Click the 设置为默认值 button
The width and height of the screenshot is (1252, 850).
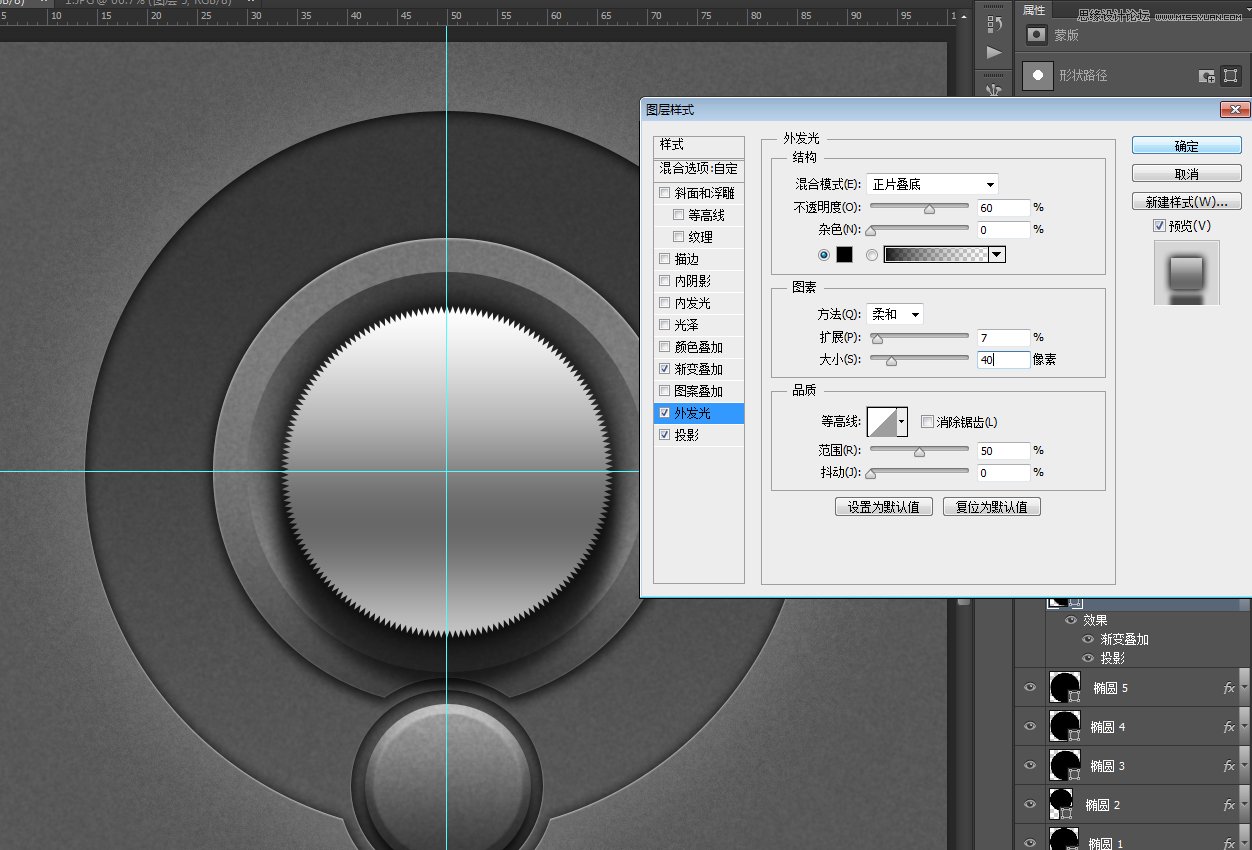tap(883, 506)
